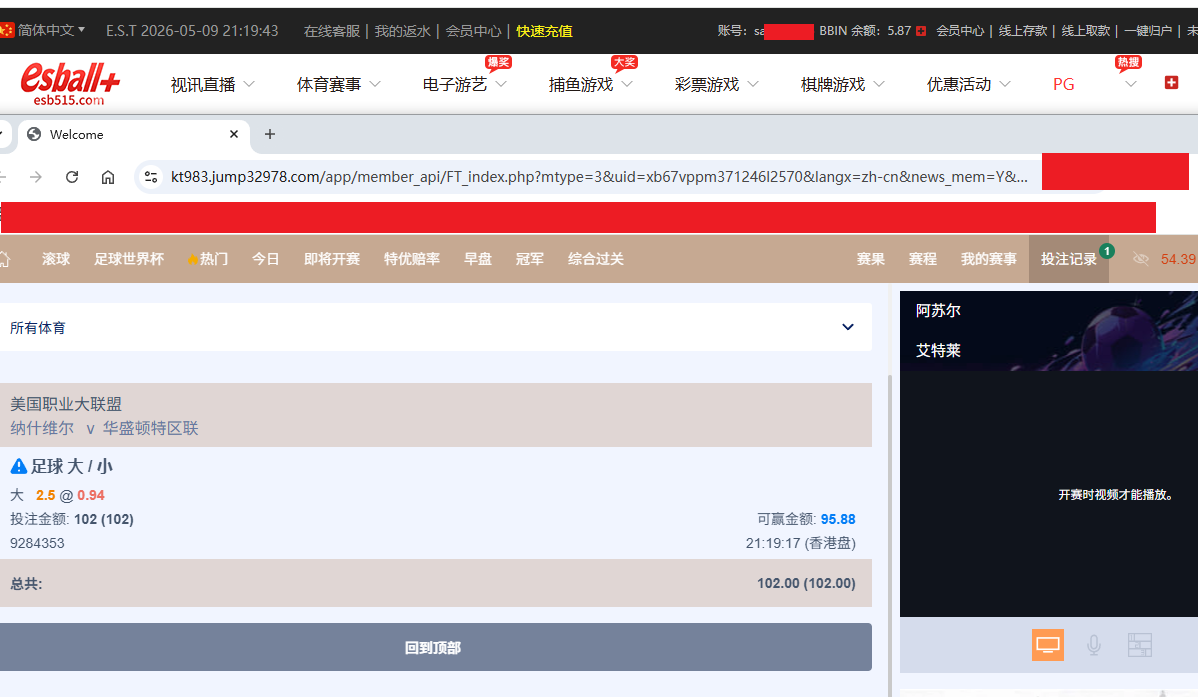Open the 投注记录 bet records tab
The width and height of the screenshot is (1198, 697).
pyautogui.click(x=1069, y=259)
